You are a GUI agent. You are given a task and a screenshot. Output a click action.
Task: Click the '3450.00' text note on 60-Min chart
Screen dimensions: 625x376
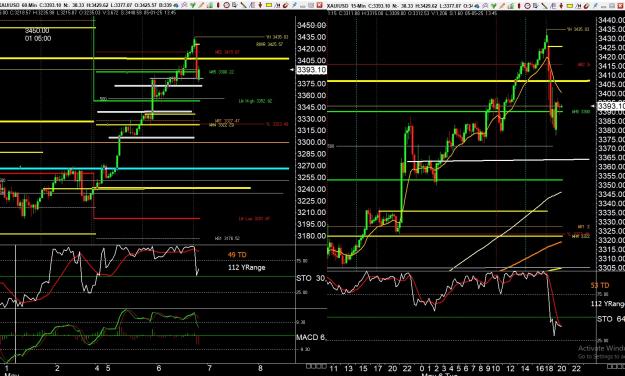[37, 31]
